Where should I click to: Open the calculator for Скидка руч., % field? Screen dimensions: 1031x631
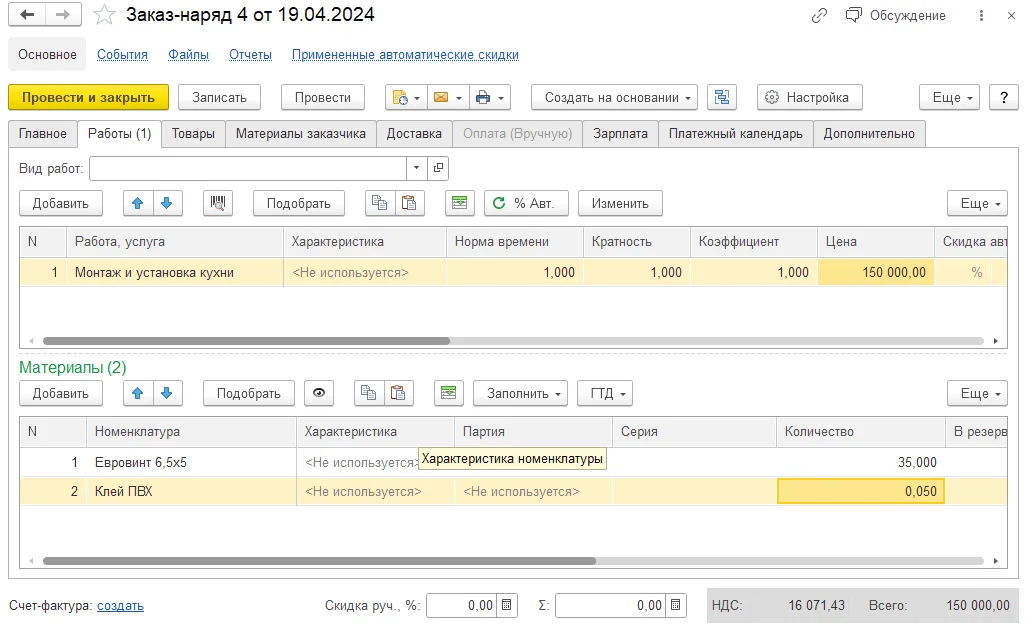506,605
